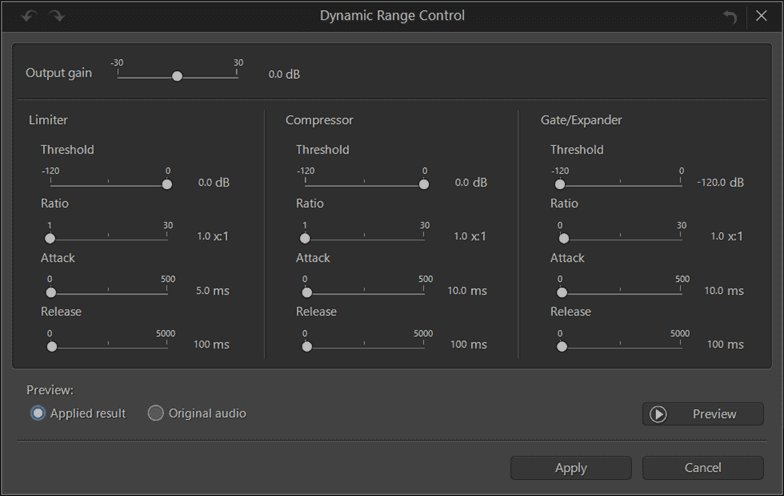
Task: Click the Compressor Attack 10.0 ms value
Action: coord(467,291)
